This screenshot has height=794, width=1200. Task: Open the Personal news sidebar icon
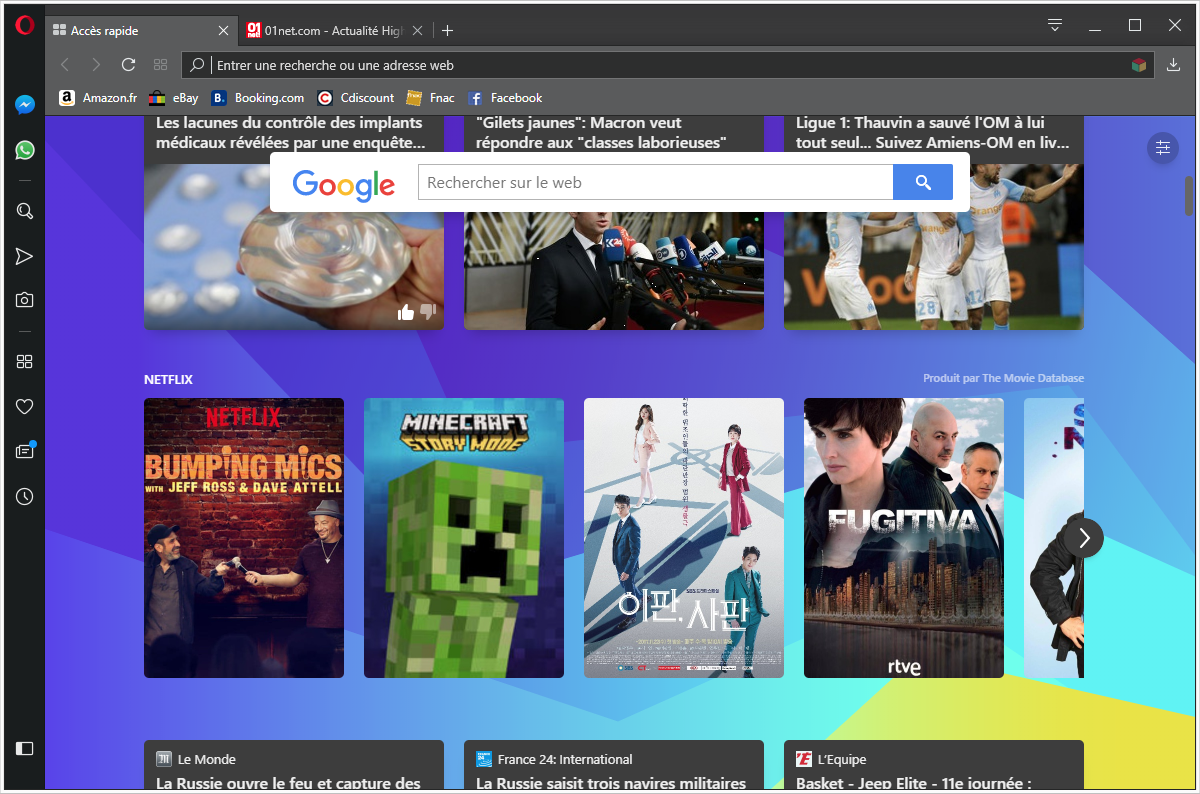(25, 452)
